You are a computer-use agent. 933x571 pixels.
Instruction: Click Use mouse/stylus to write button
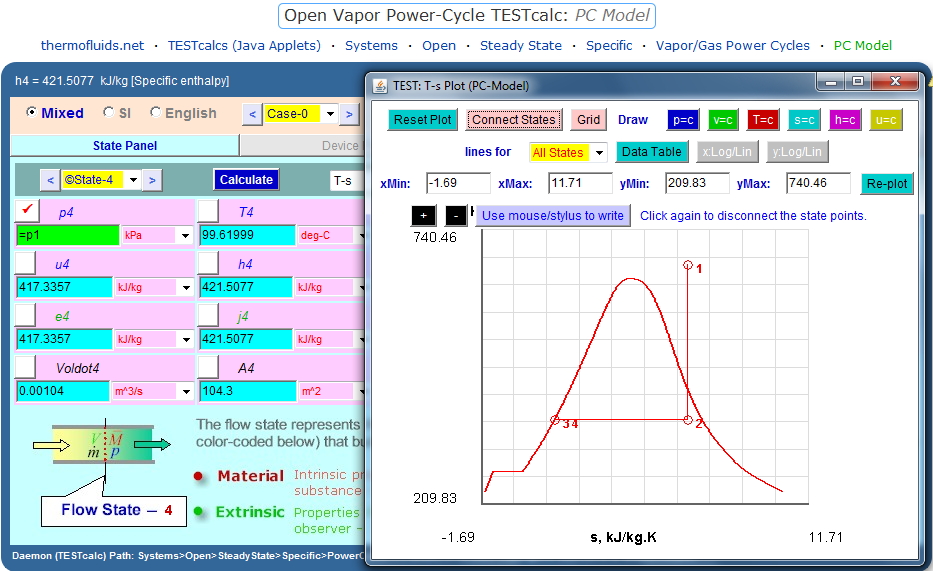[553, 215]
